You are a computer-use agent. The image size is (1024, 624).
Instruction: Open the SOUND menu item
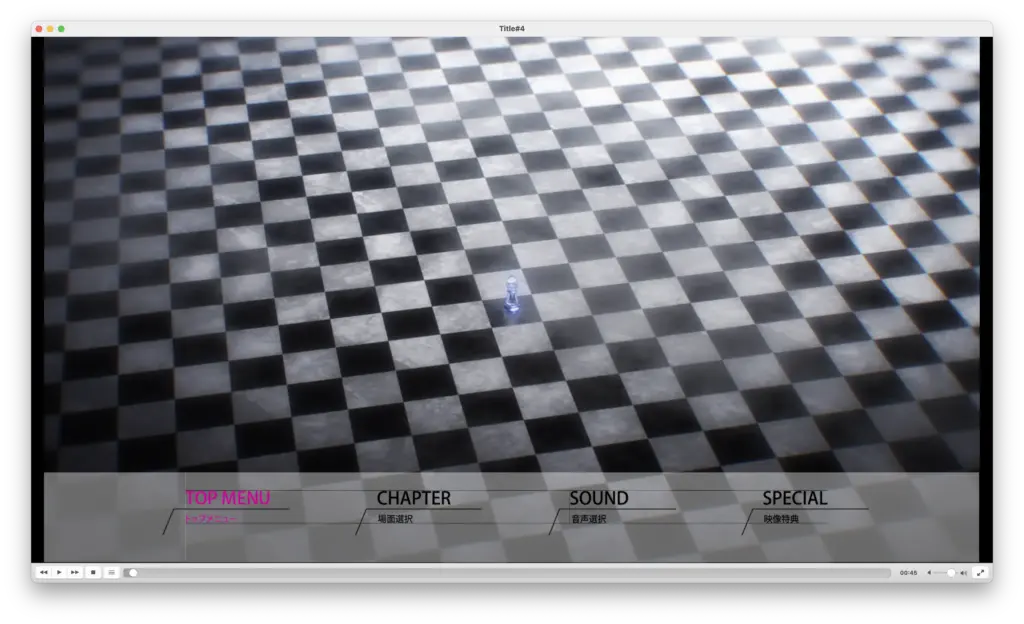coord(599,498)
